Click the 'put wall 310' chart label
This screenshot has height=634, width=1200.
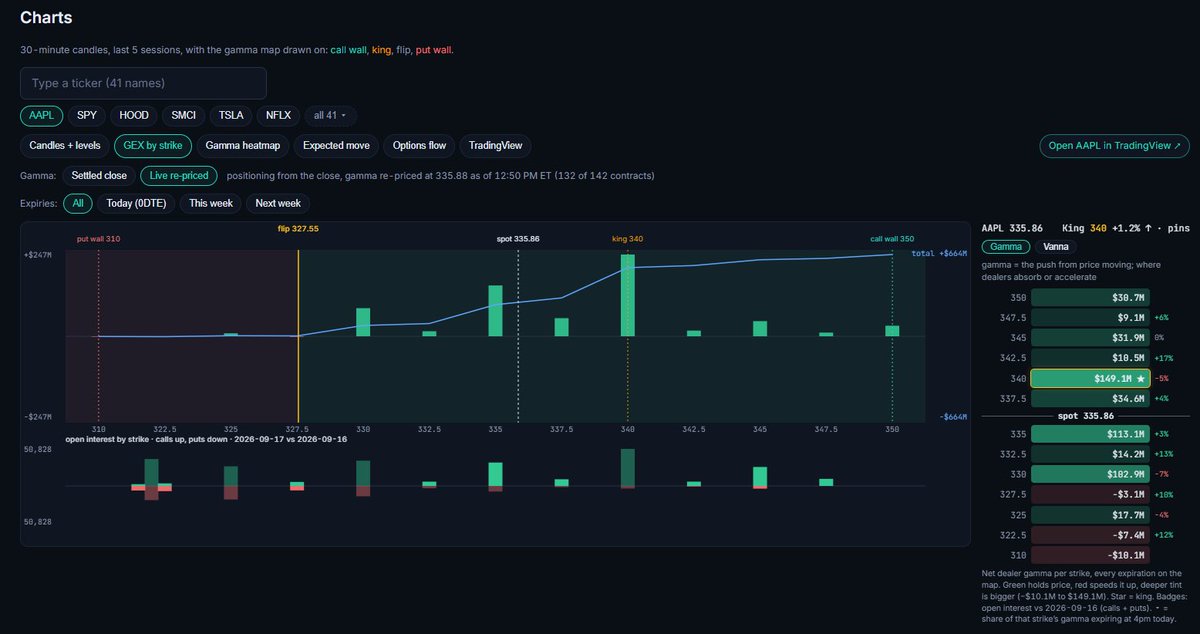click(99, 239)
